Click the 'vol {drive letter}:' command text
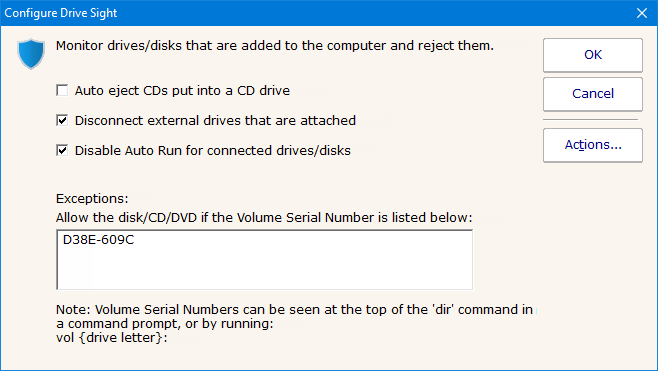 pyautogui.click(x=112, y=338)
